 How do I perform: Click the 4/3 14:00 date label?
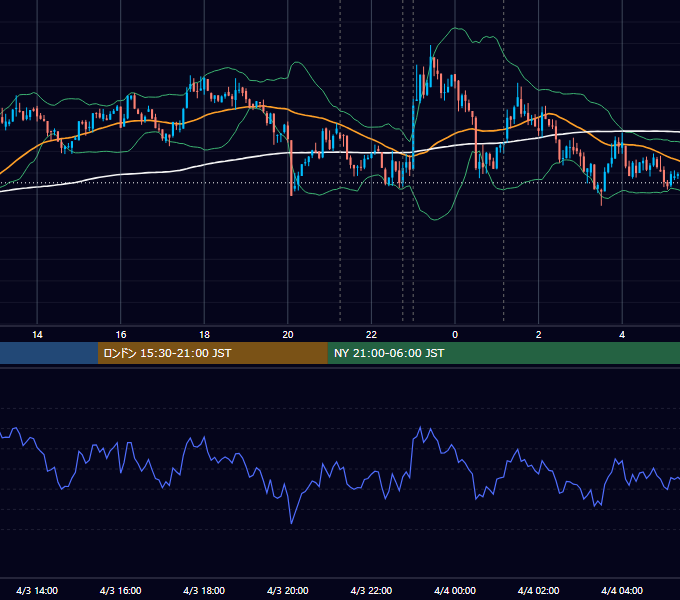pos(37,590)
